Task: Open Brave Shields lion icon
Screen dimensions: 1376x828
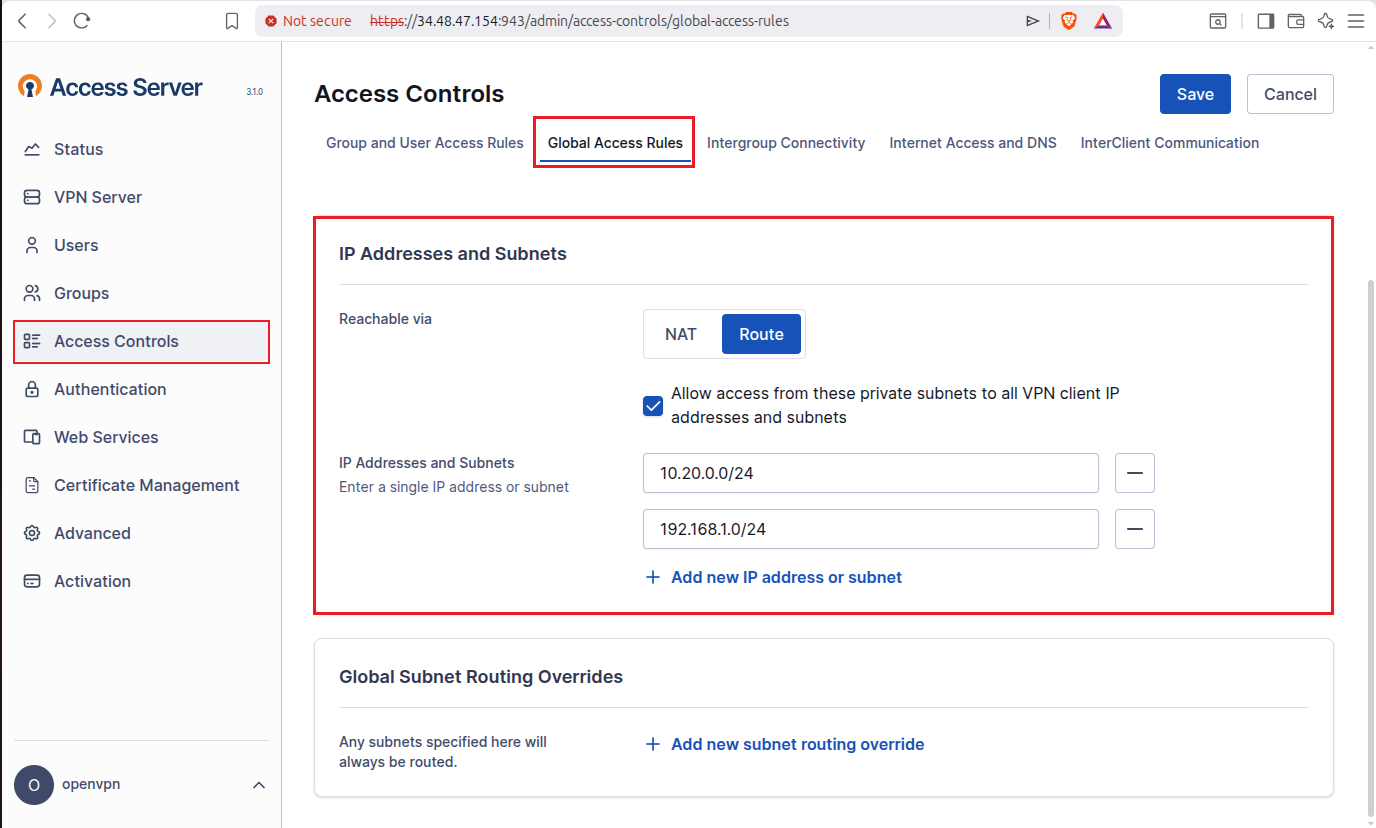Action: click(x=1069, y=21)
